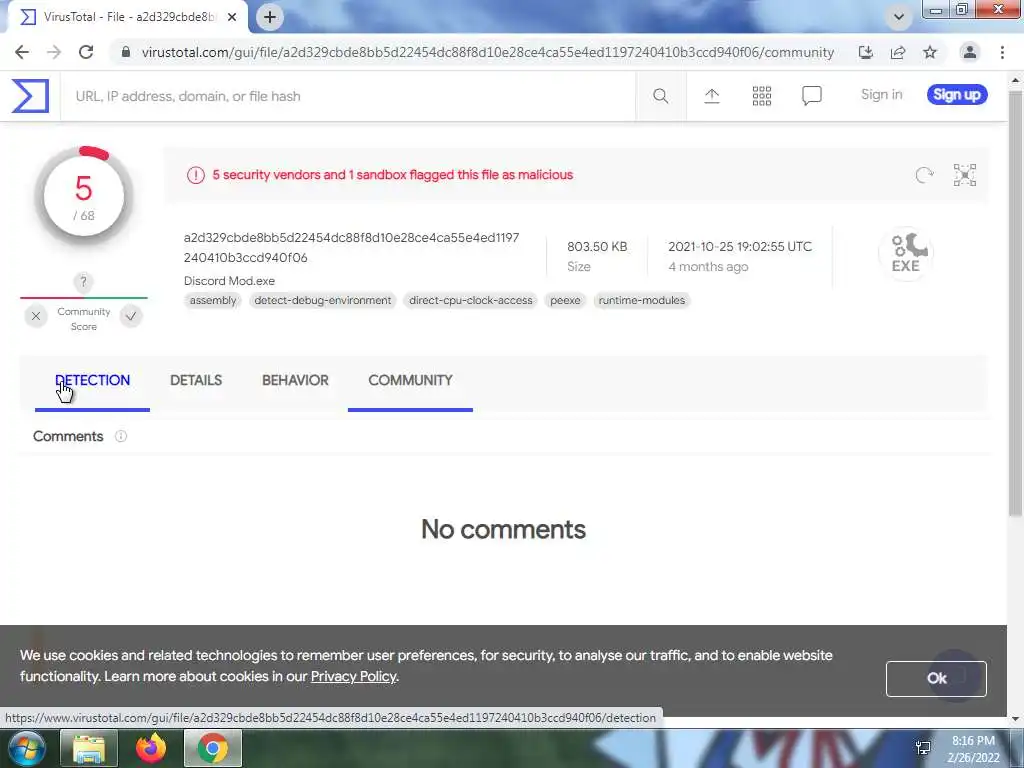
Task: Click the network tray icon
Action: pyautogui.click(x=923, y=748)
